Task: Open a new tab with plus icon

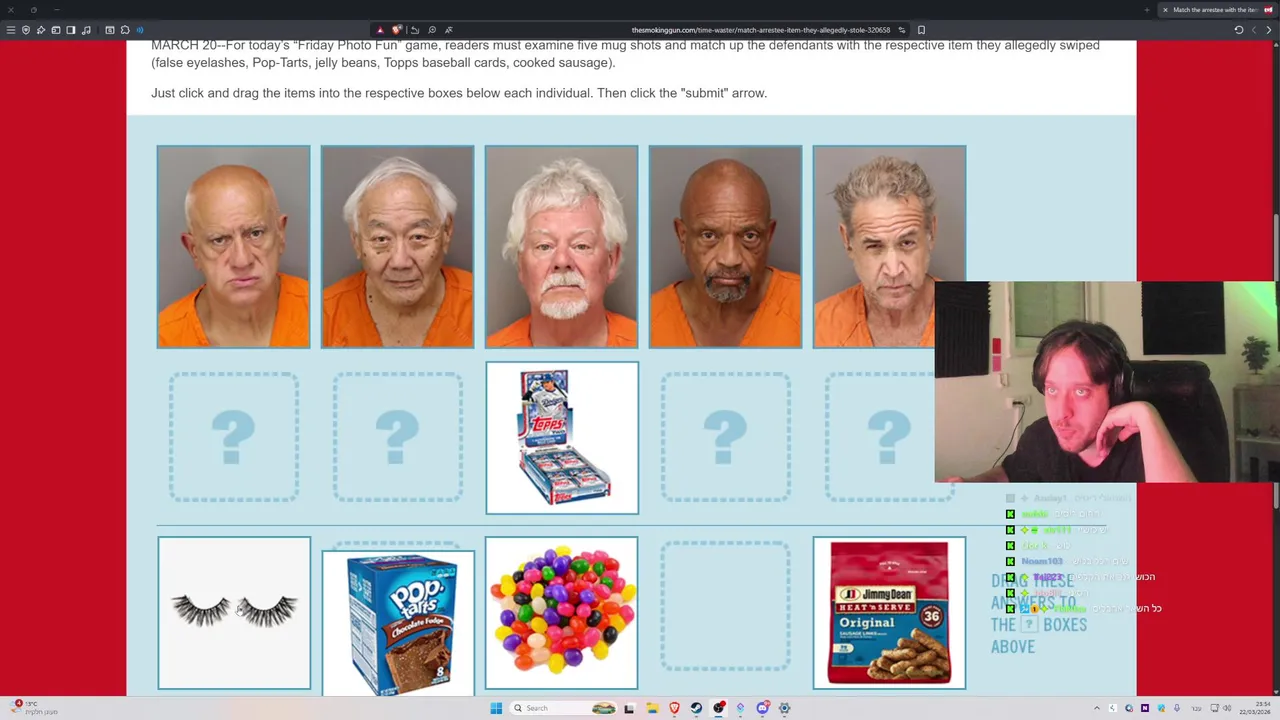Action: pyautogui.click(x=1147, y=10)
